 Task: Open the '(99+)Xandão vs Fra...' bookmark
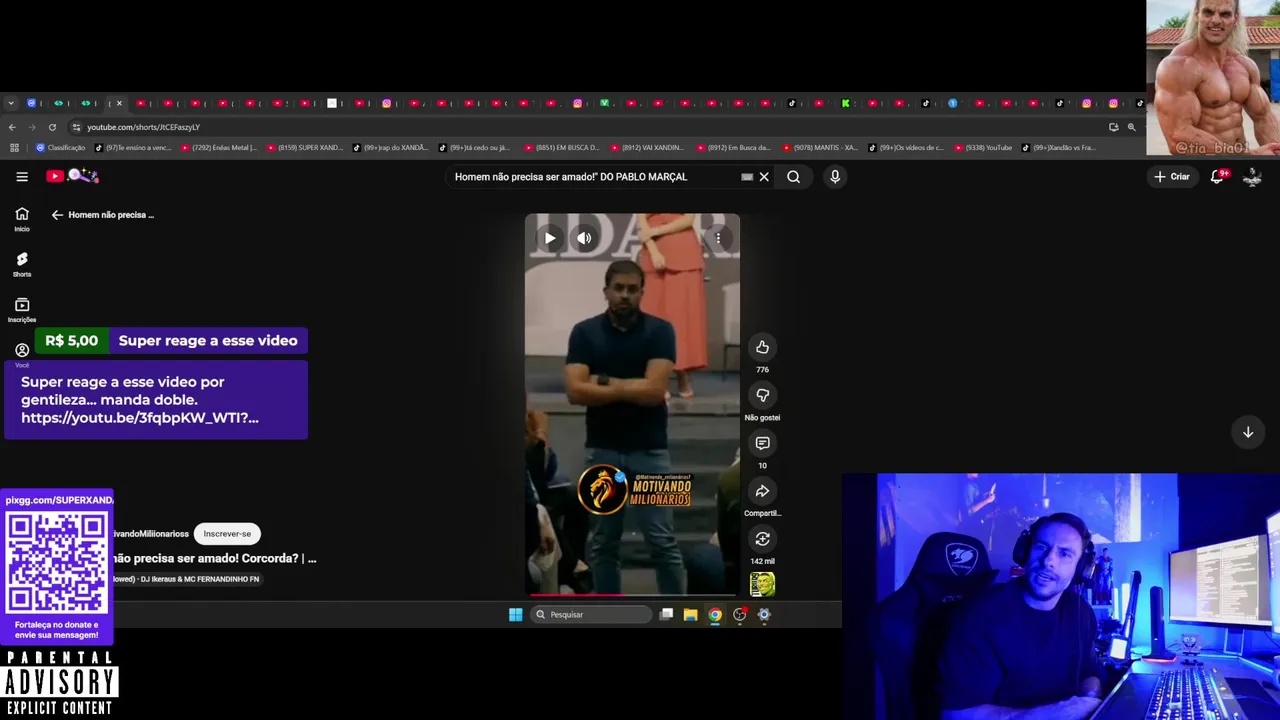click(x=1059, y=148)
